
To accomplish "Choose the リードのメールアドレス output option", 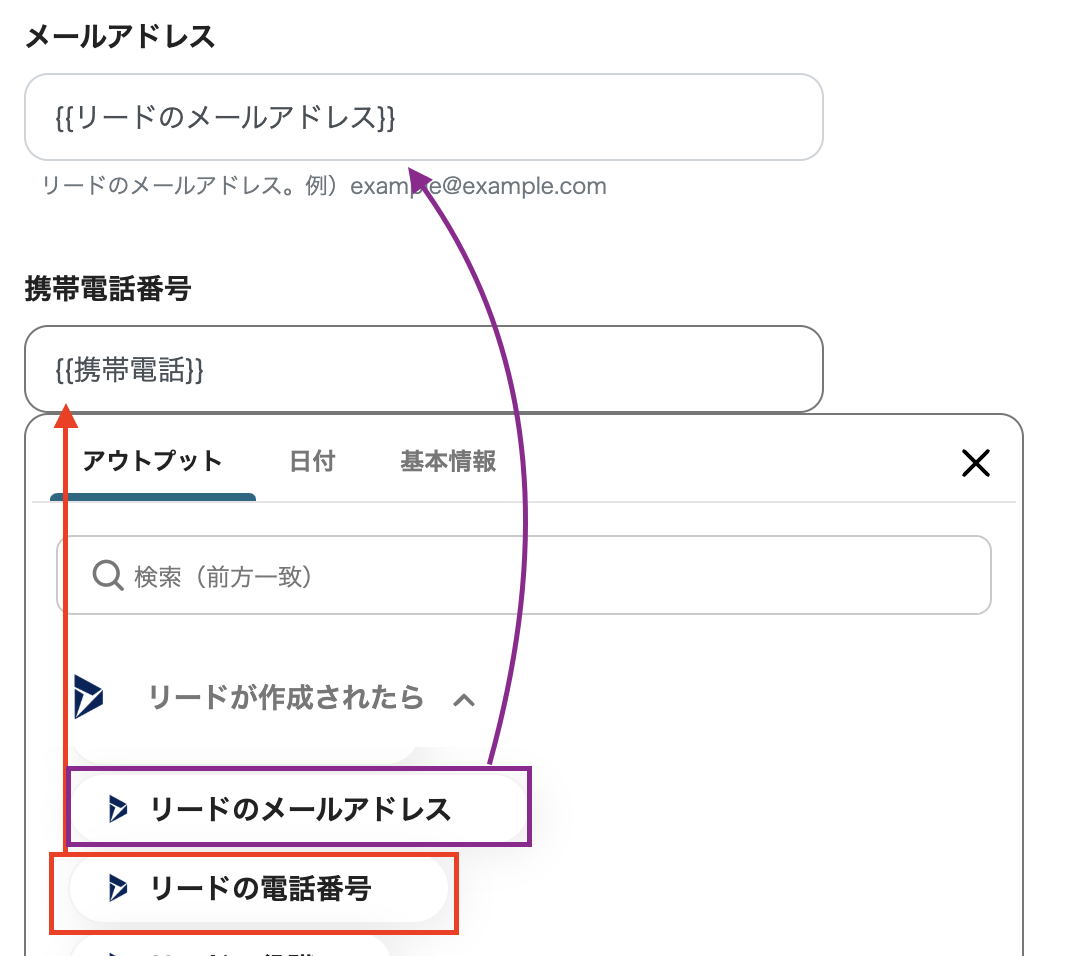I will pos(300,809).
